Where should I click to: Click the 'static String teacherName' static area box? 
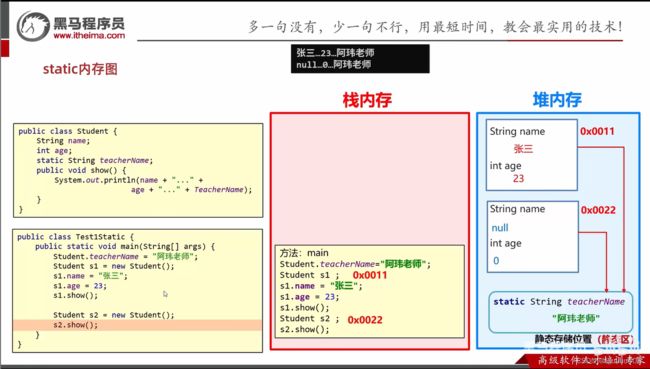pyautogui.click(x=560, y=312)
